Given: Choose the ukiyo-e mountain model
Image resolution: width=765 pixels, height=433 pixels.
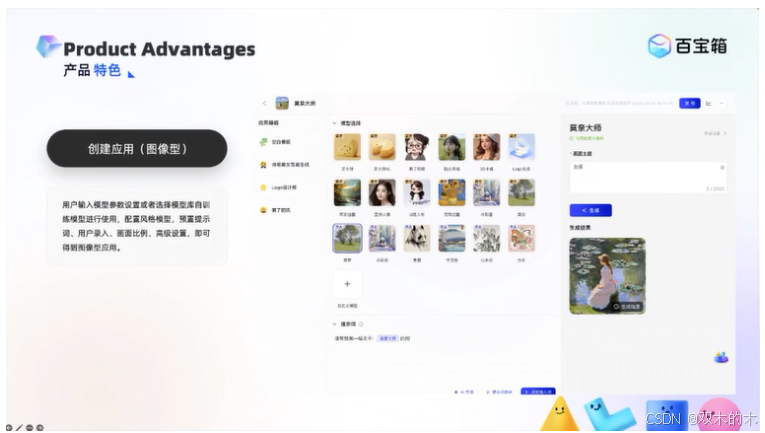Looking at the screenshot, I should pos(452,238).
